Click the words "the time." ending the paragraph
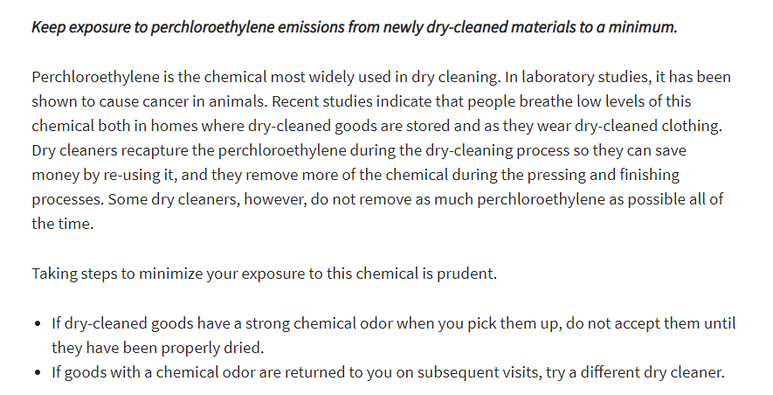The height and width of the screenshot is (395, 773). pyautogui.click(x=63, y=224)
